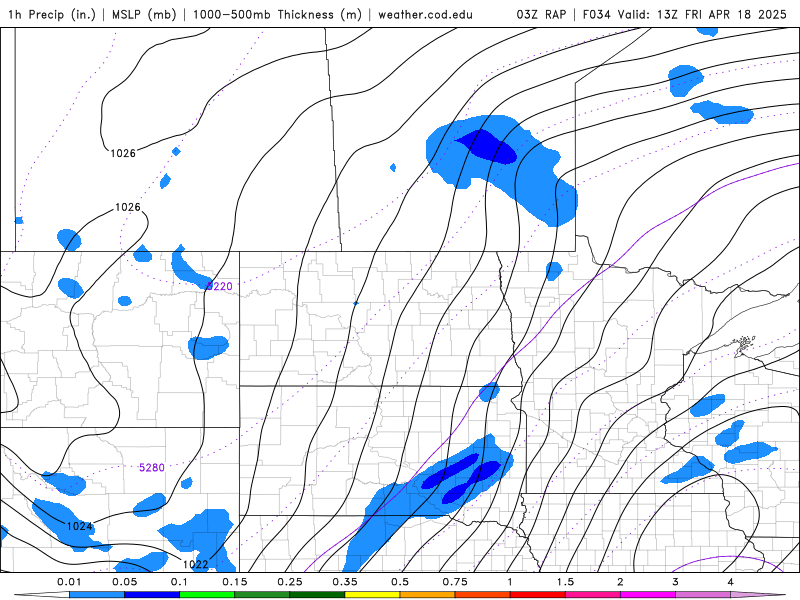Click the bright green 0.1 legend color
800x600 pixels.
(x=207, y=595)
